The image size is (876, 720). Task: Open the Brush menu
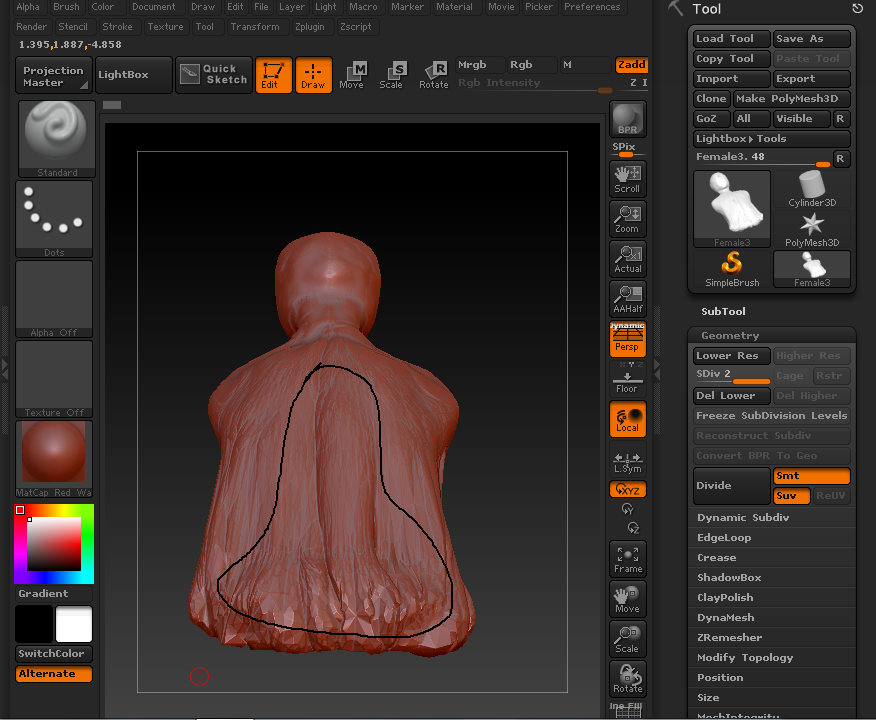pos(66,7)
